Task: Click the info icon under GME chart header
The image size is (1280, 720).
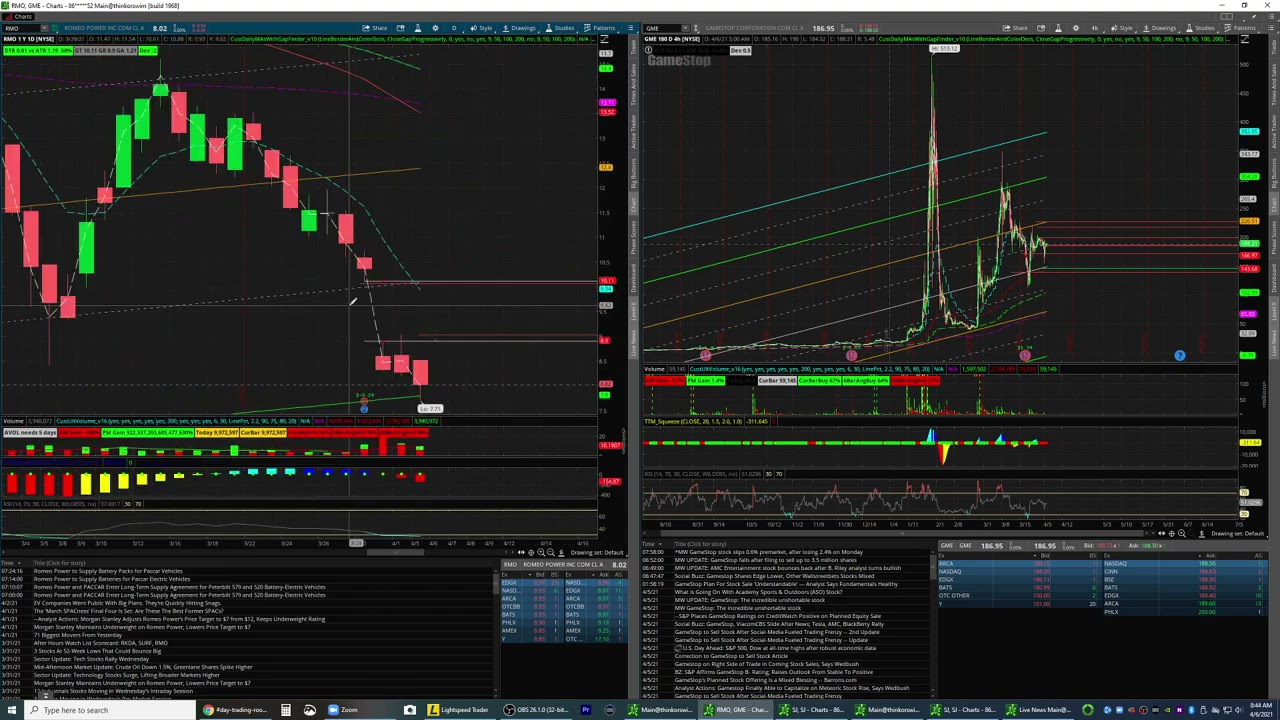Action: (648, 50)
